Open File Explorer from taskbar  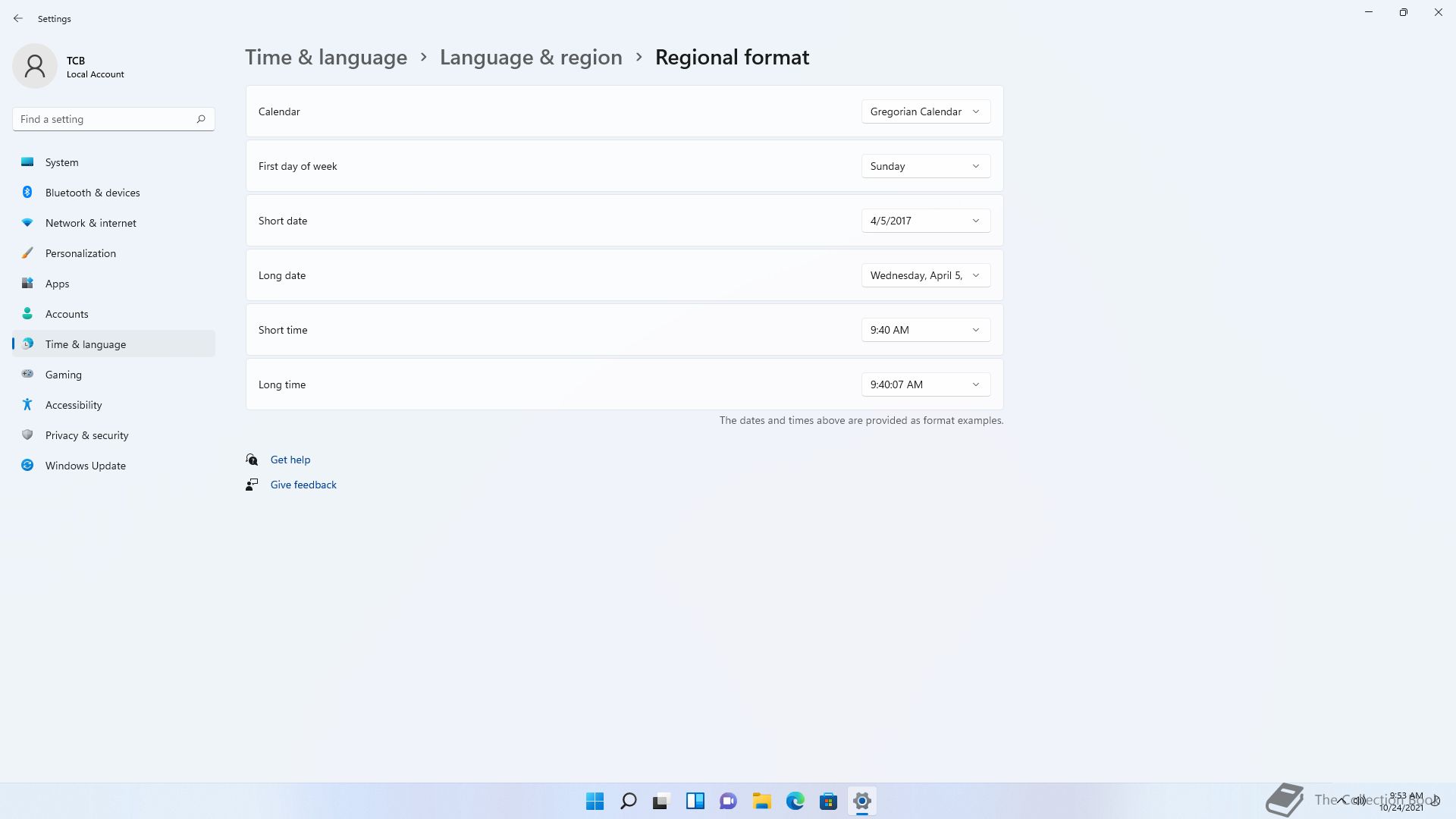761,801
